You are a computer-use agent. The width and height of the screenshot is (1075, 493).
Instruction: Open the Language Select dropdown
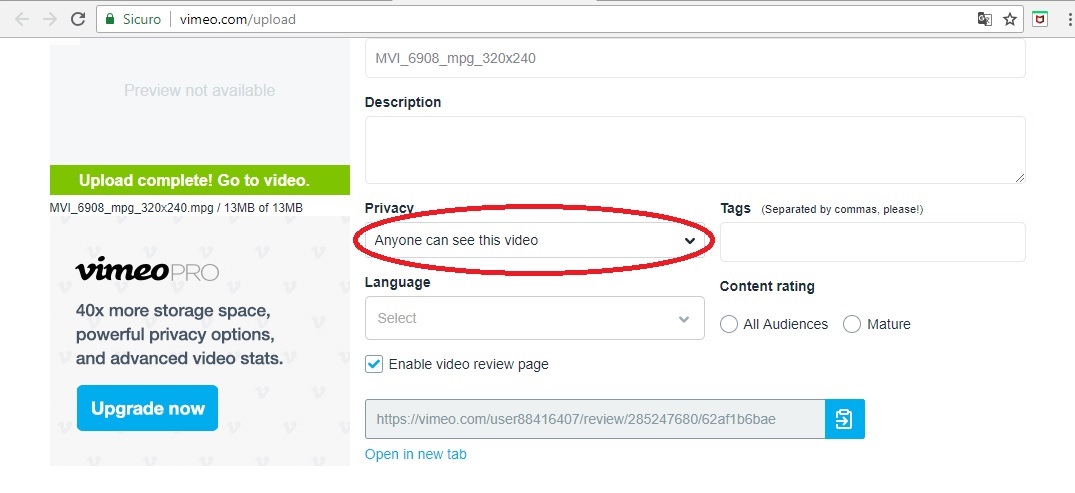pos(535,318)
